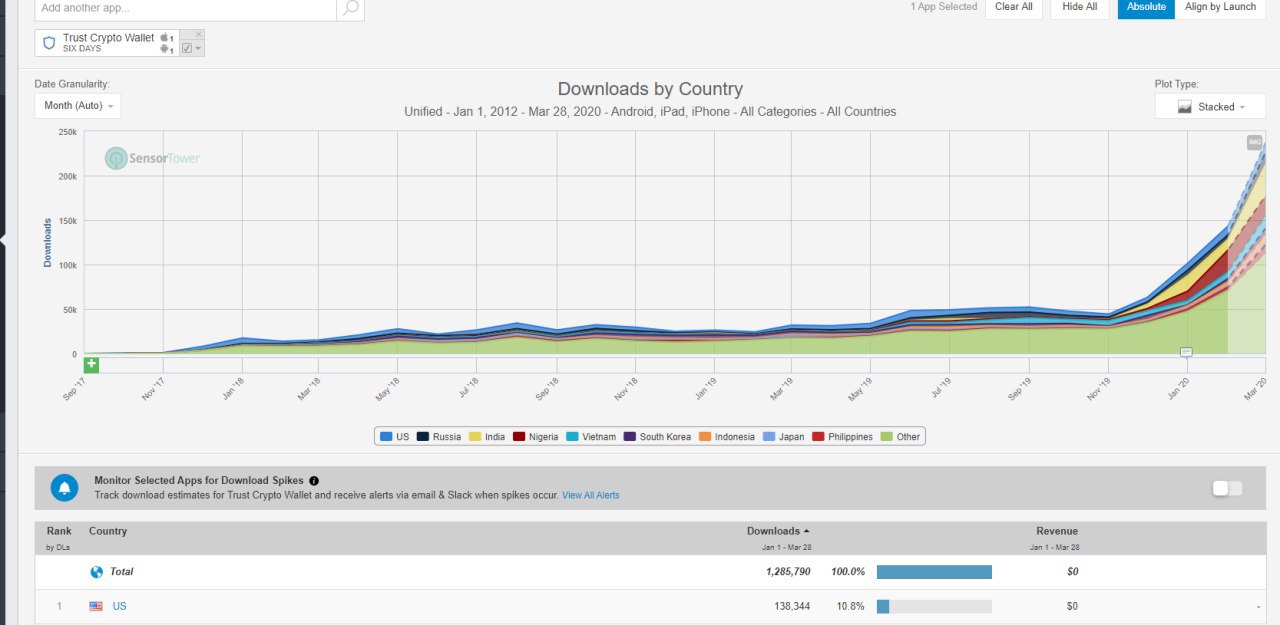This screenshot has width=1280, height=625.
Task: Open the Date Granularity Month (Auto) dropdown
Action: pyautogui.click(x=78, y=105)
